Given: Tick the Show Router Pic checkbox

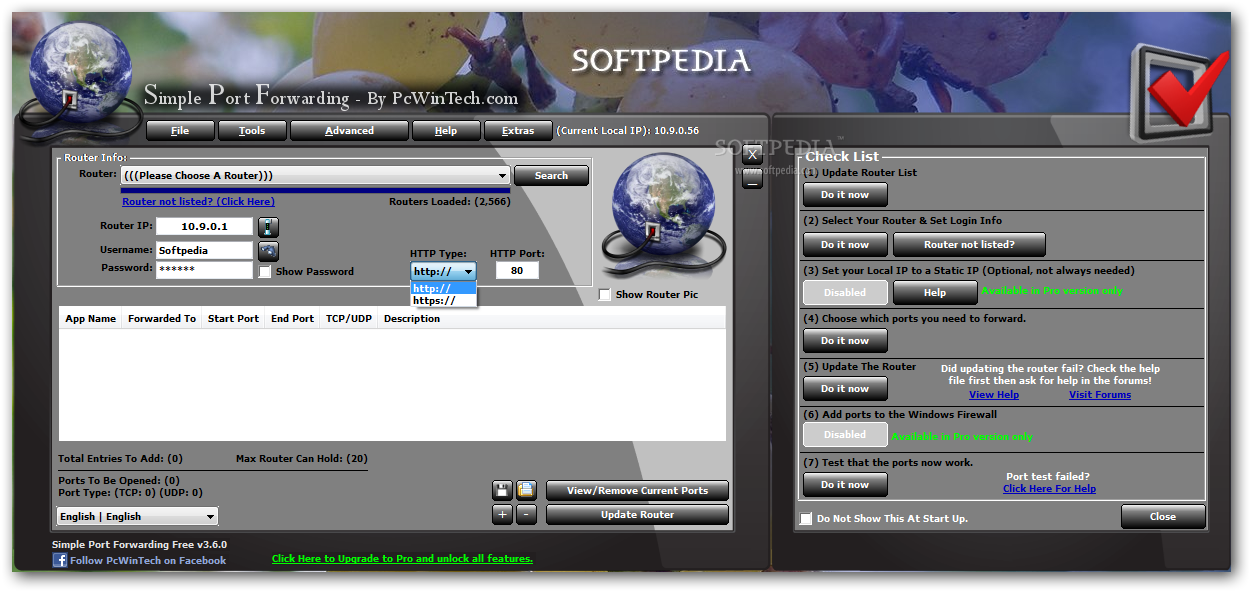Looking at the screenshot, I should 604,295.
